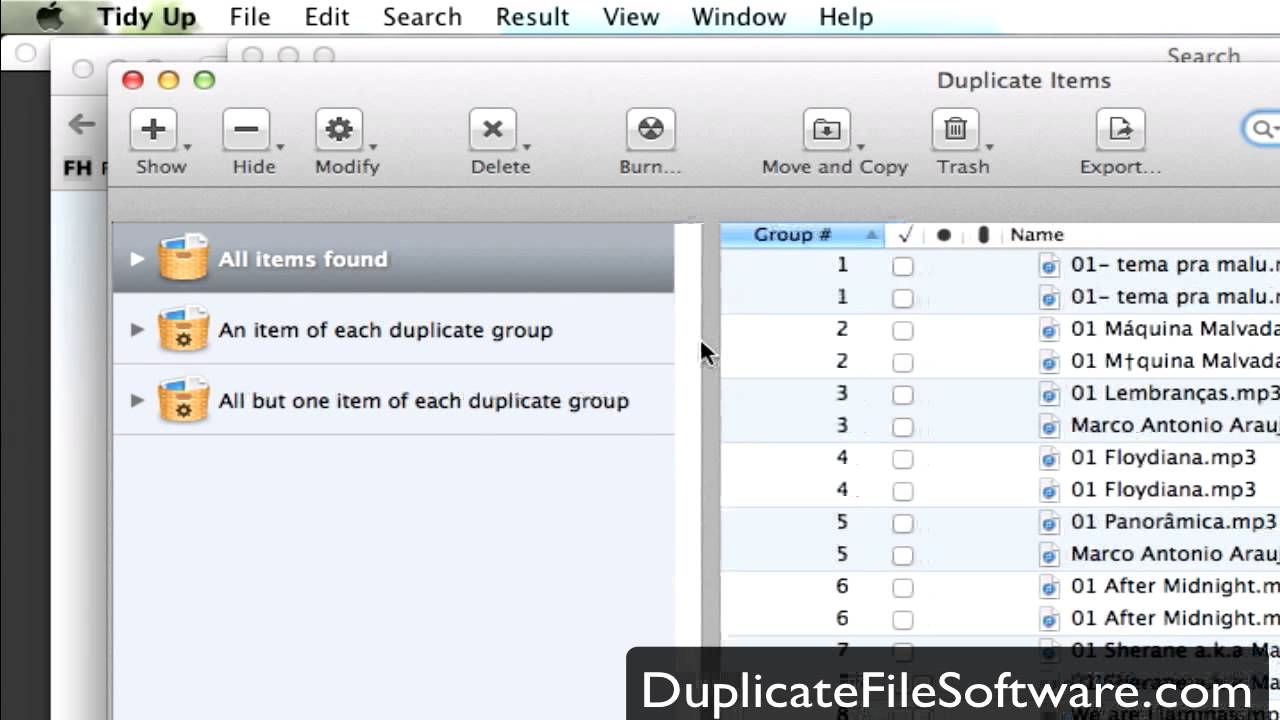Select the All items found smart basket
This screenshot has width=1280, height=720.
point(302,259)
